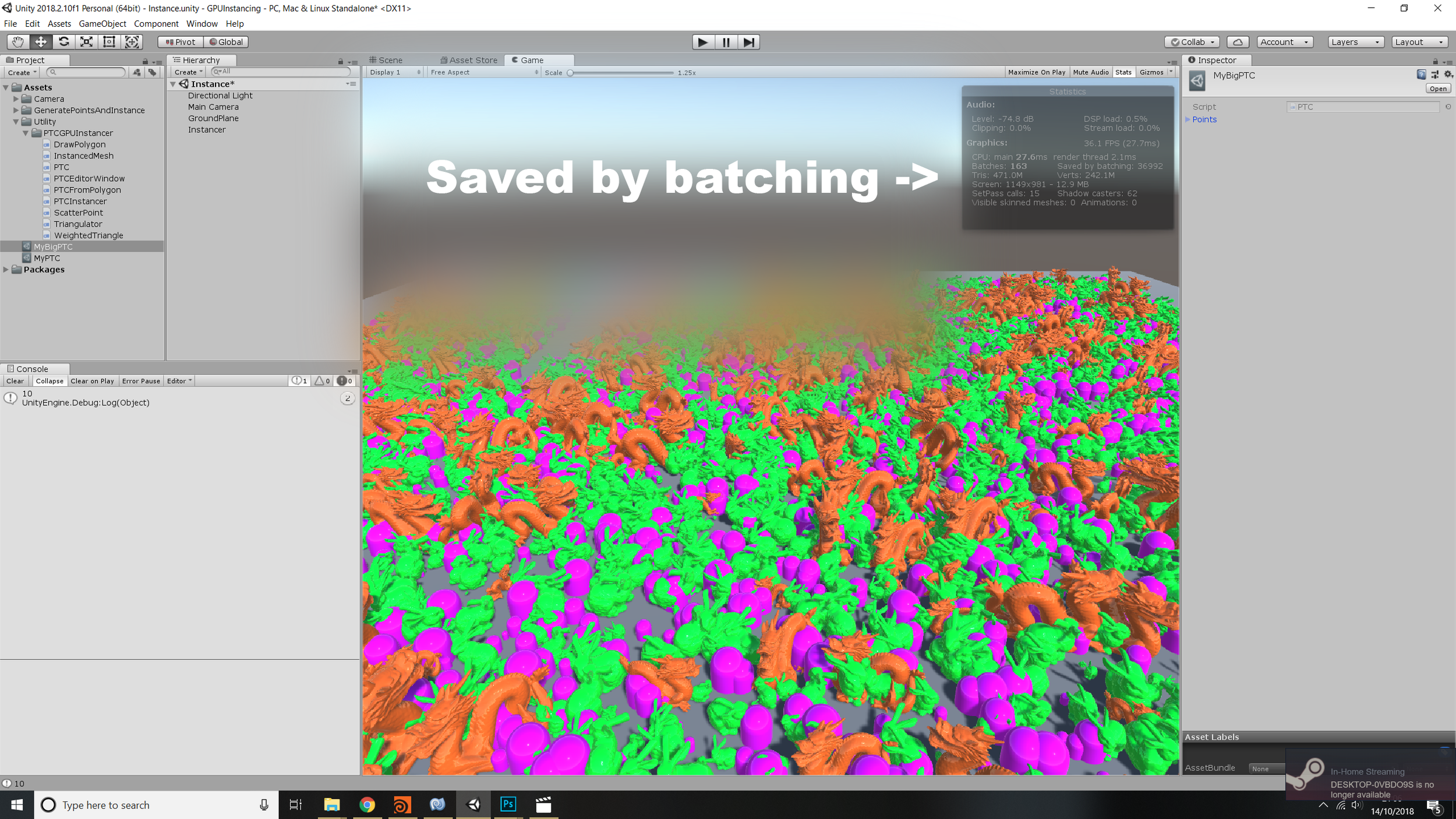Select the Hand tool in toolbar
This screenshot has width=1456, height=819.
(x=18, y=42)
